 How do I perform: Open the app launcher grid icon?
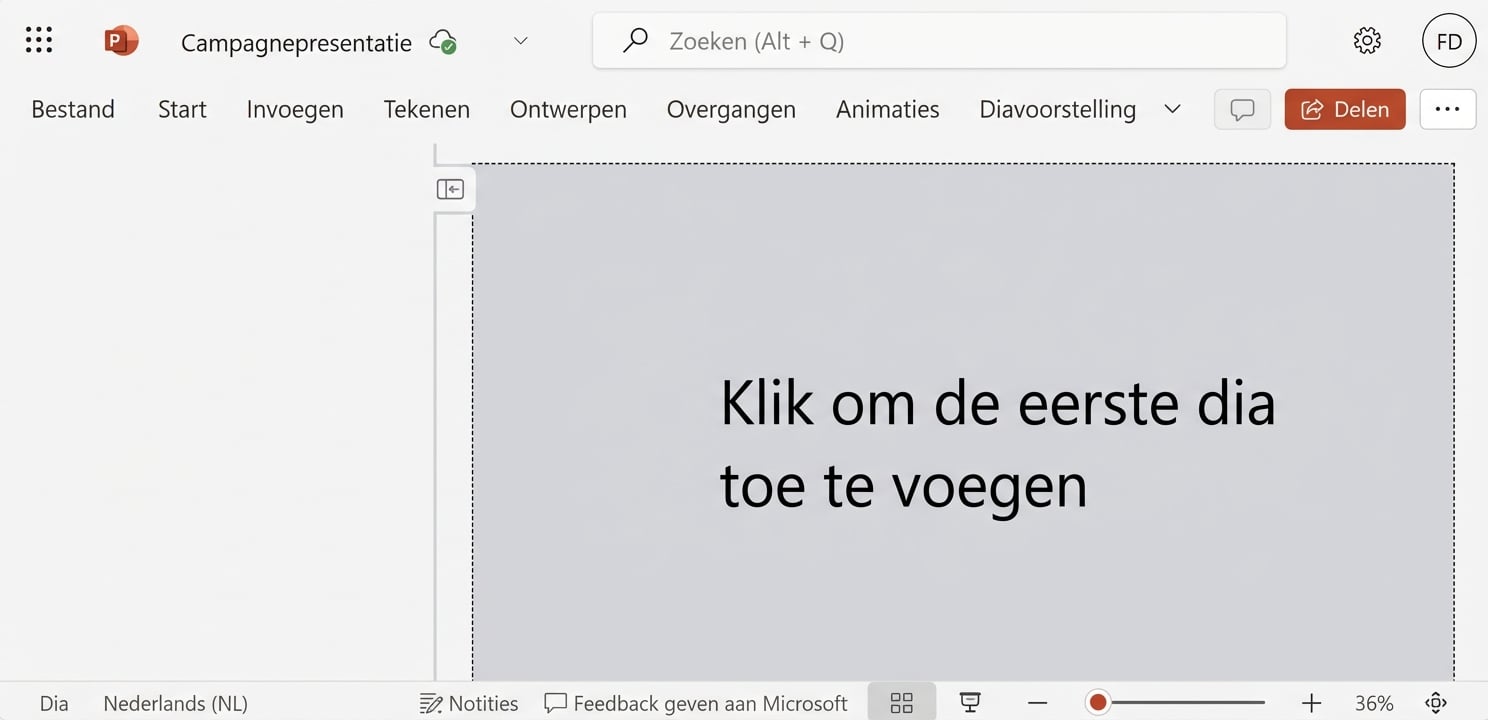38,40
